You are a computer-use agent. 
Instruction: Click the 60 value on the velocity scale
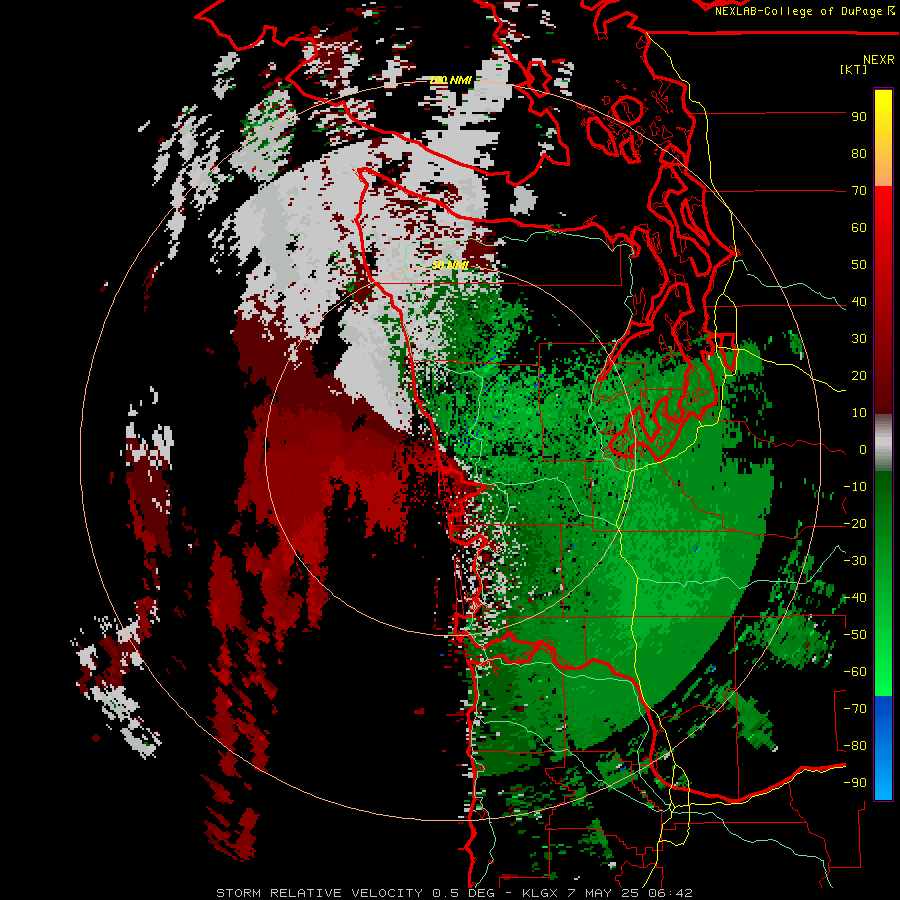pos(859,227)
